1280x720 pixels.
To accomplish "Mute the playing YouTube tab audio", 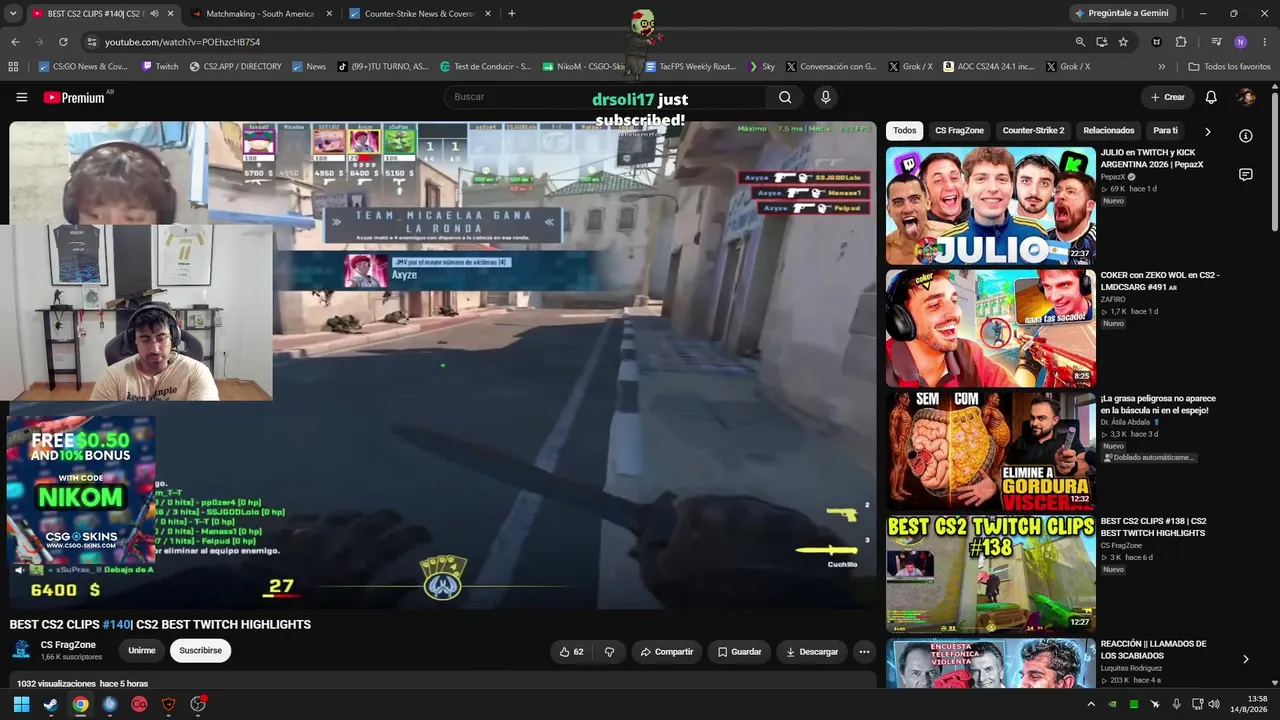I will click(155, 14).
